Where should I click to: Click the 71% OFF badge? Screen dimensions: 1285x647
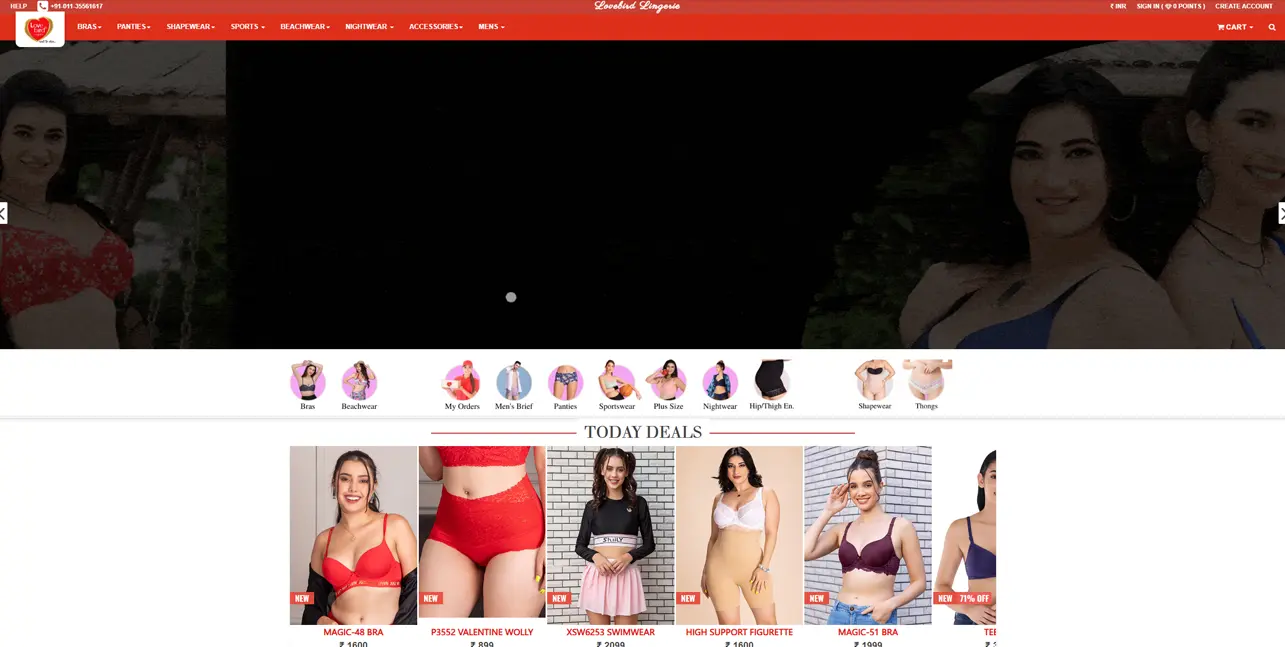[974, 598]
